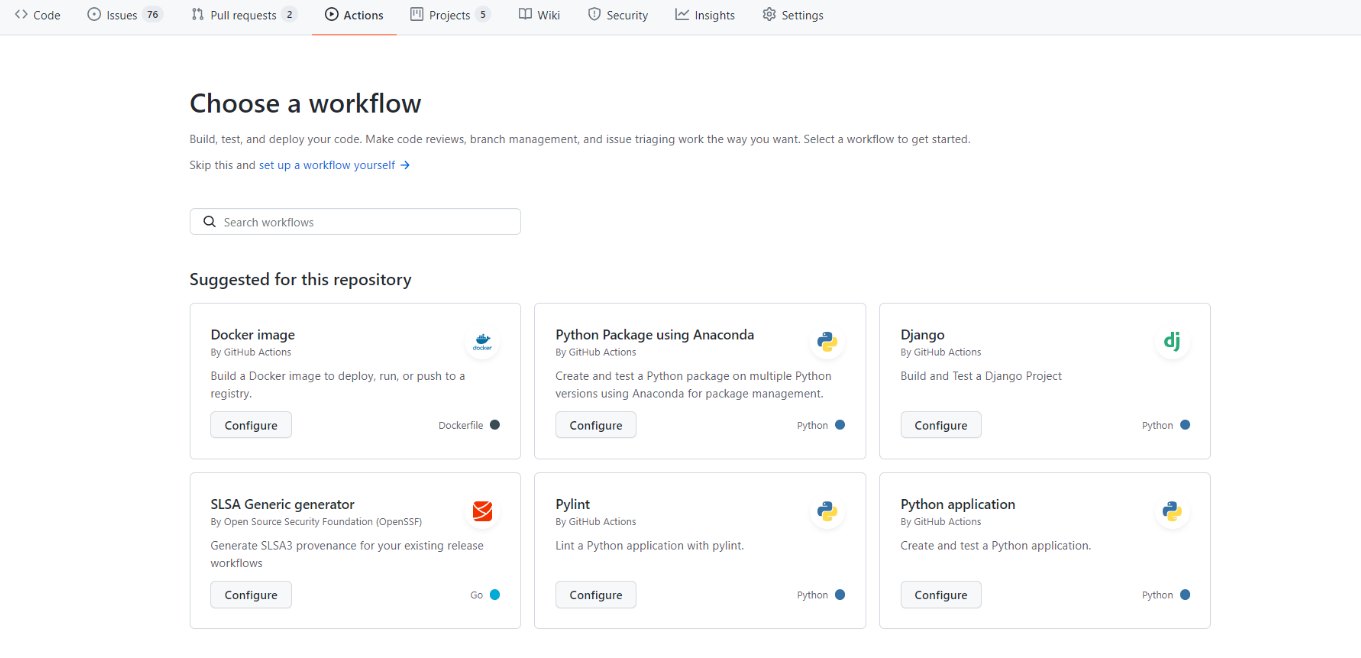This screenshot has height=658, width=1361.
Task: Click the magnifier icon in search box
Action: [x=210, y=222]
